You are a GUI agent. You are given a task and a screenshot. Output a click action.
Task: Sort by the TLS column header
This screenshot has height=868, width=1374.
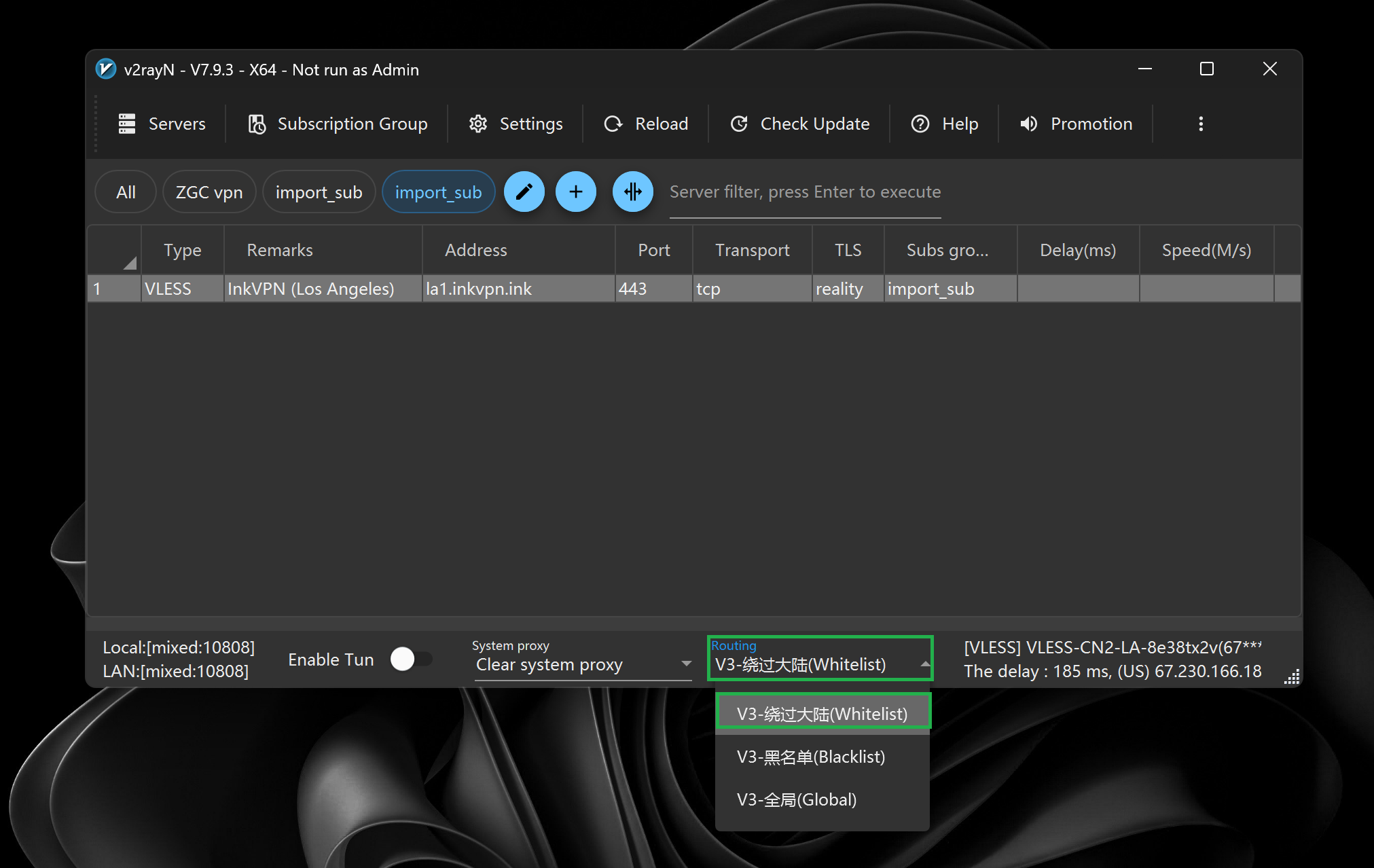click(848, 250)
